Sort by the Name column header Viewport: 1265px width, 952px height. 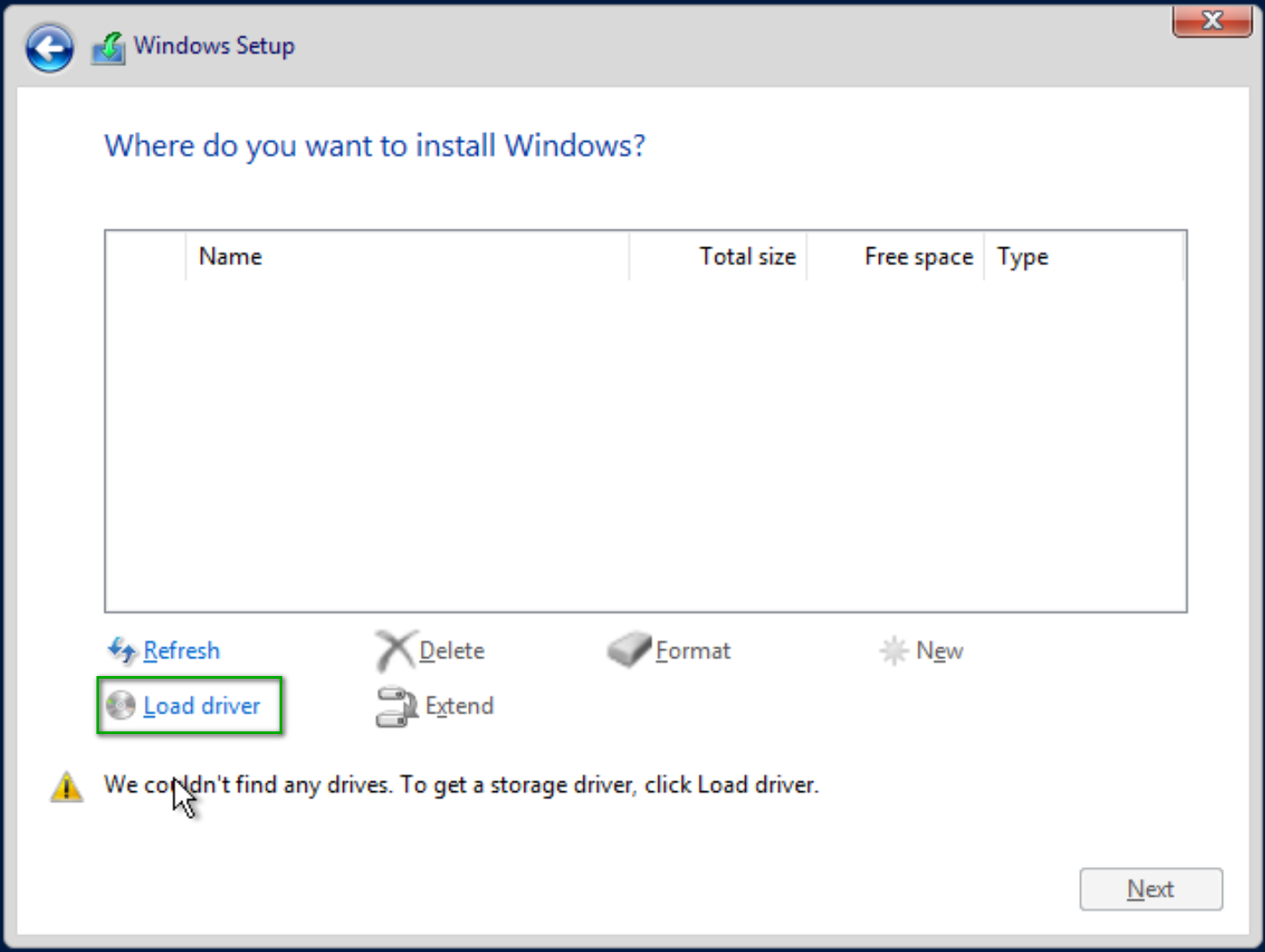(407, 256)
